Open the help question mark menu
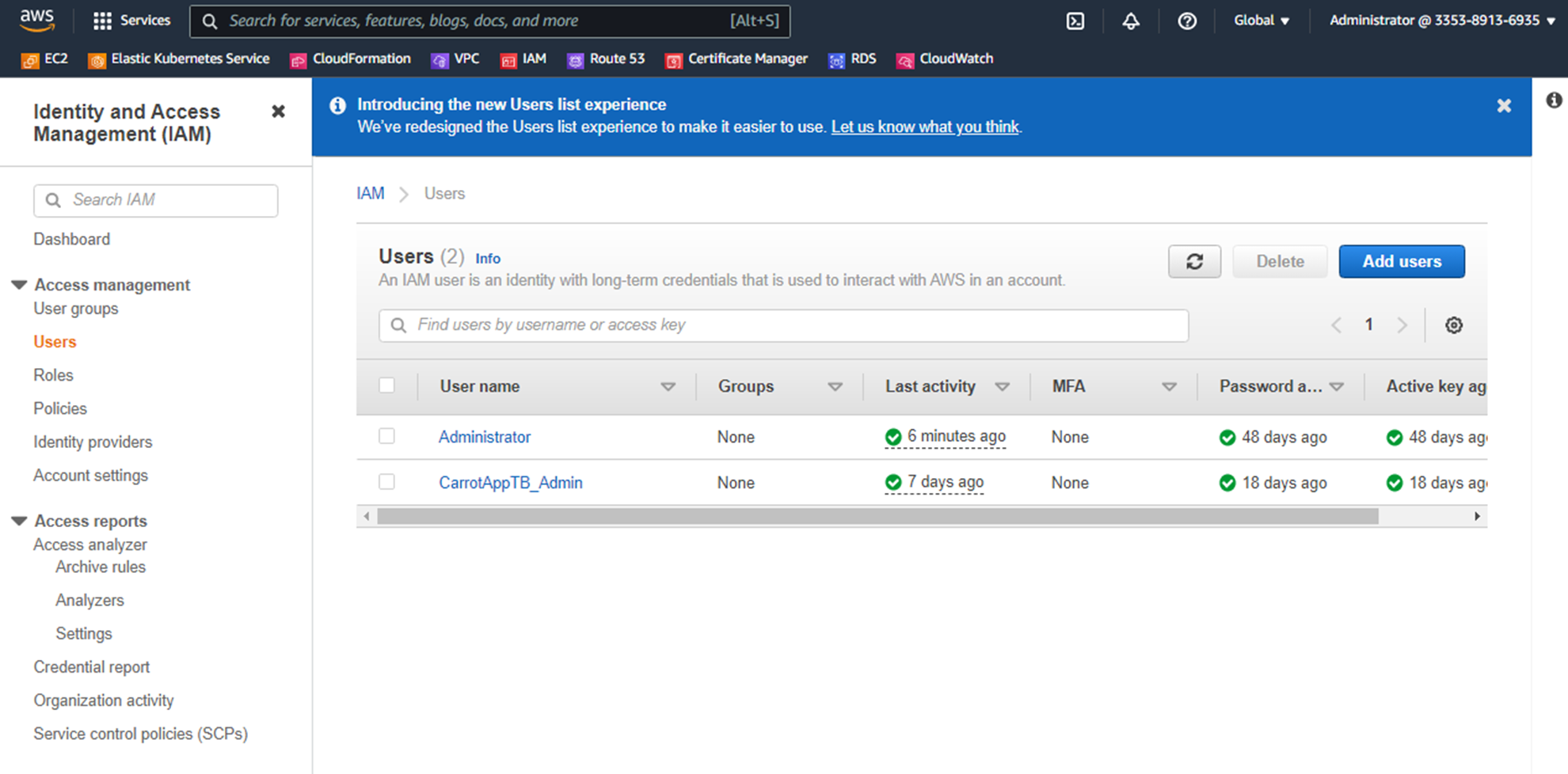This screenshot has width=1568, height=774. pyautogui.click(x=1186, y=21)
